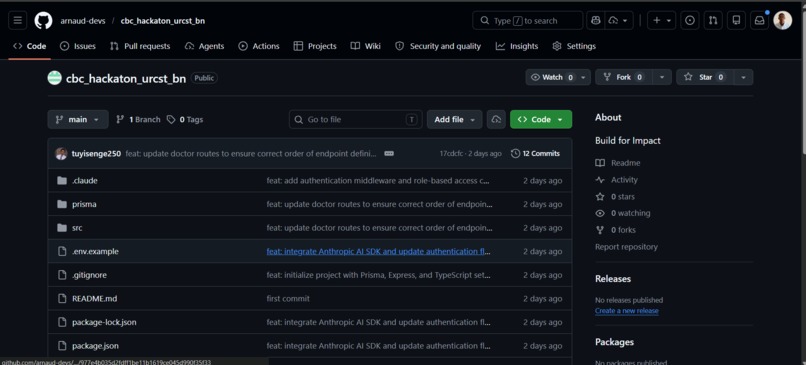This screenshot has height=365, width=806.
Task: Open the user profile avatar menu
Action: pyautogui.click(x=782, y=21)
